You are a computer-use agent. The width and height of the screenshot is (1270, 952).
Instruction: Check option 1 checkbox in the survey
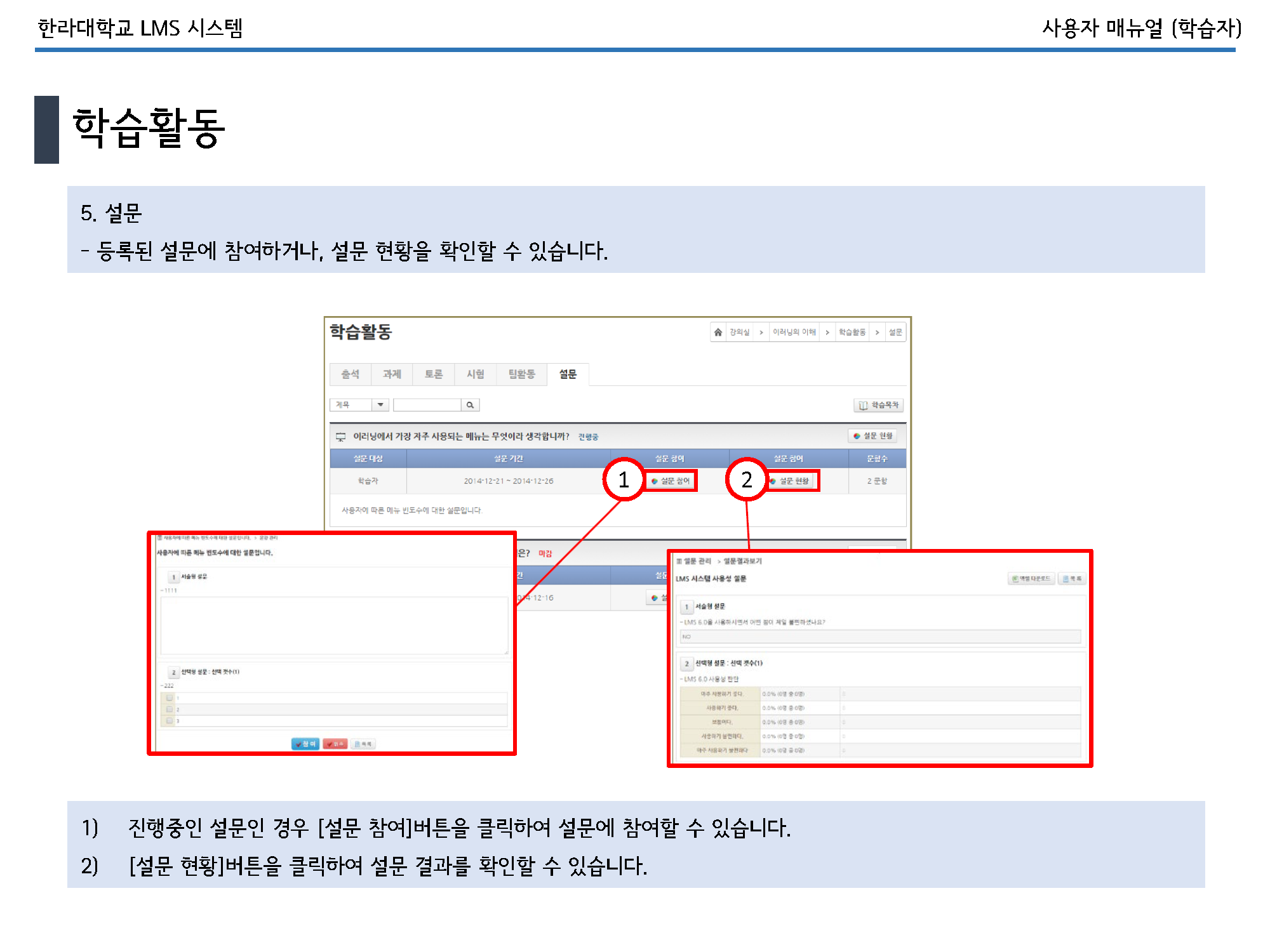point(170,697)
